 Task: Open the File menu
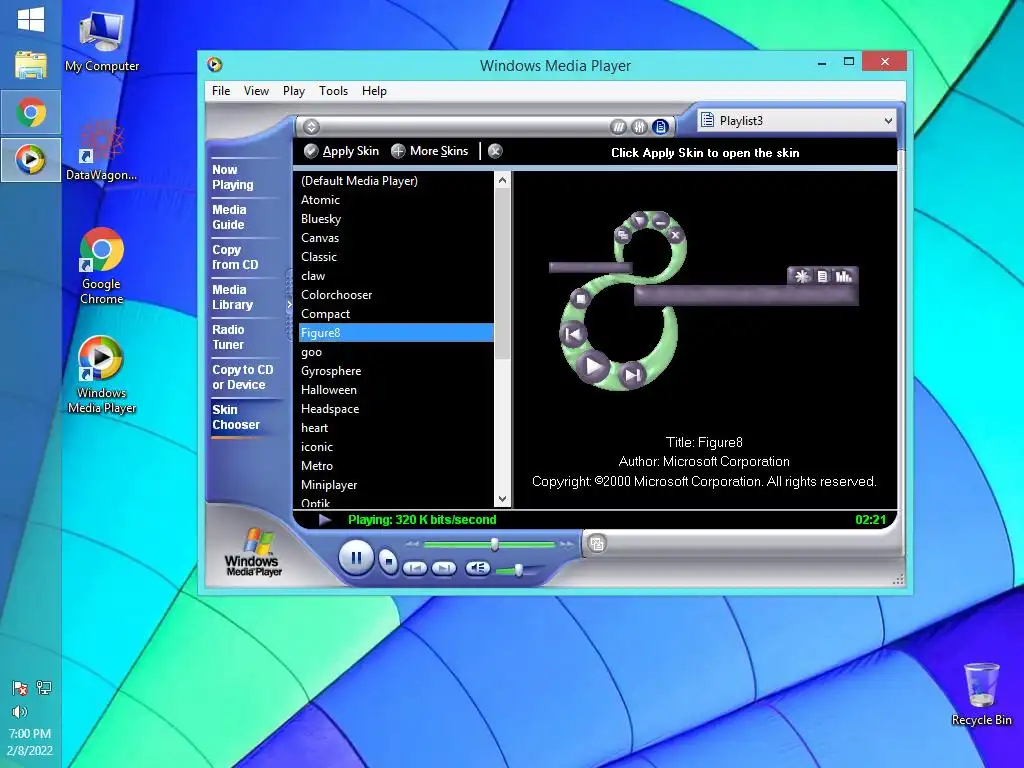[x=221, y=91]
